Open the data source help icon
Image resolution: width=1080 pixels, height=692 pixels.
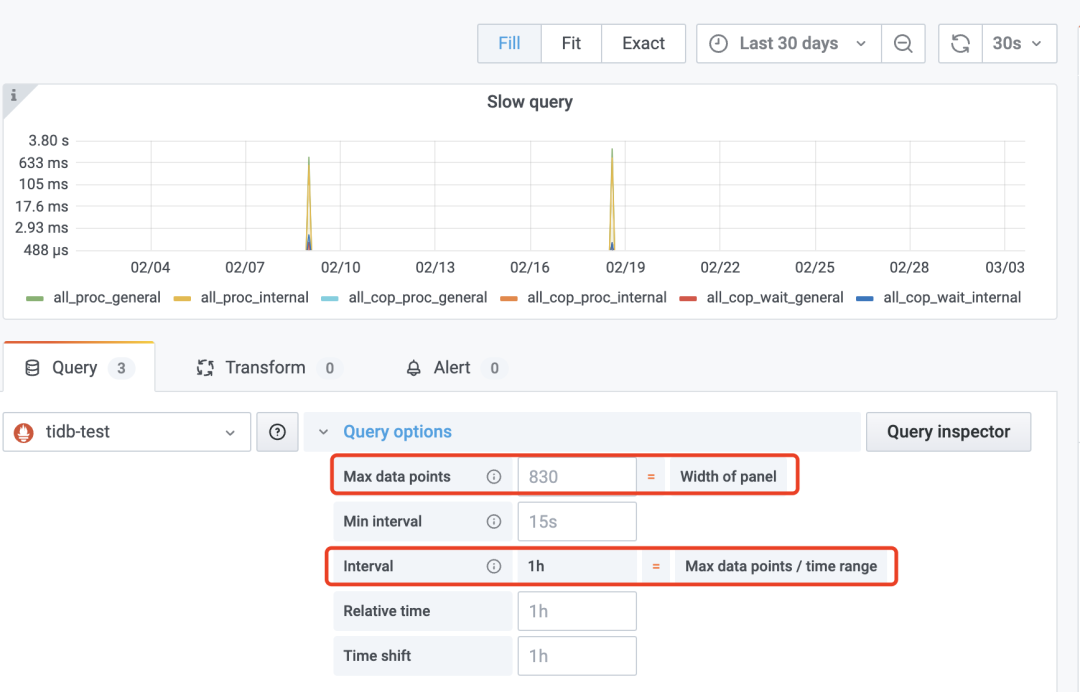click(x=278, y=432)
